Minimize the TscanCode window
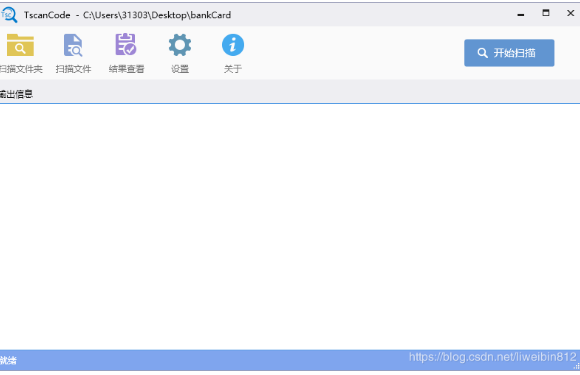 pyautogui.click(x=520, y=15)
